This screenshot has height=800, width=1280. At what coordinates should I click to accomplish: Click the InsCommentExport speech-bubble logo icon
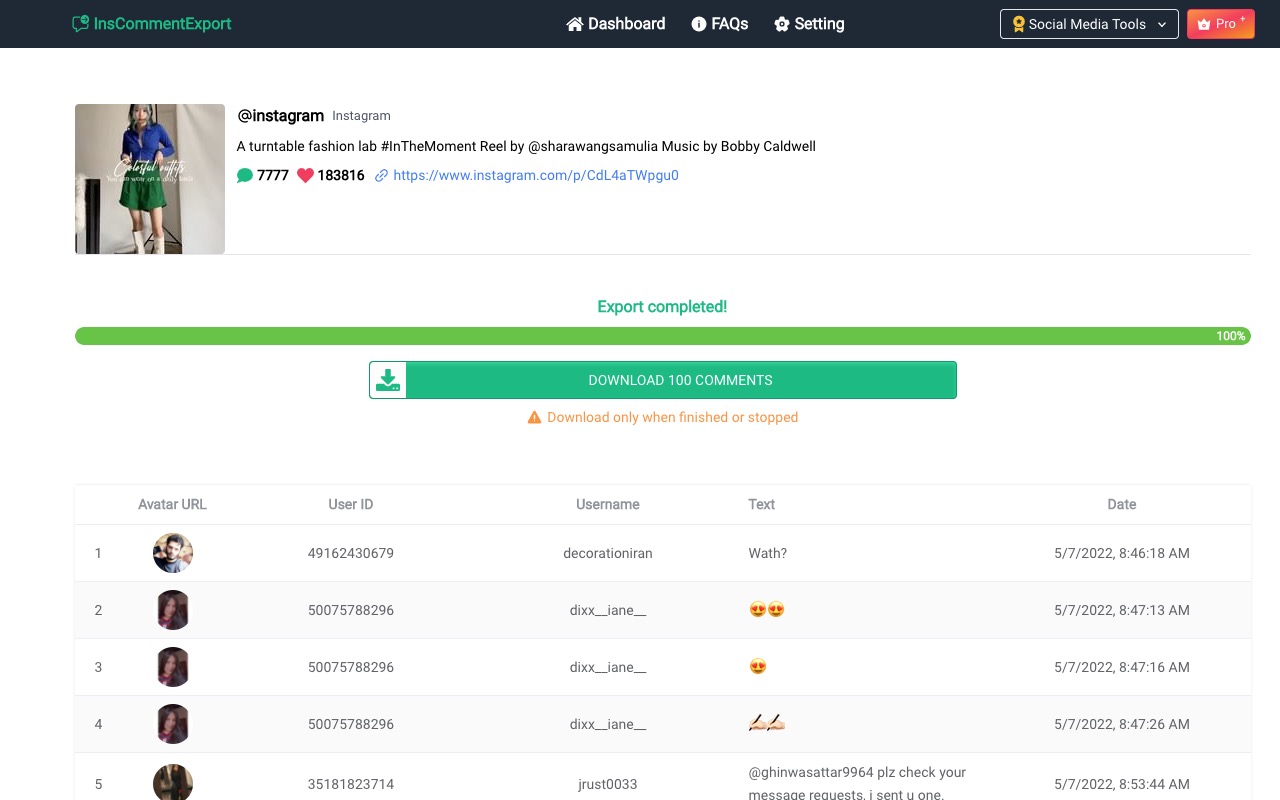(x=81, y=24)
